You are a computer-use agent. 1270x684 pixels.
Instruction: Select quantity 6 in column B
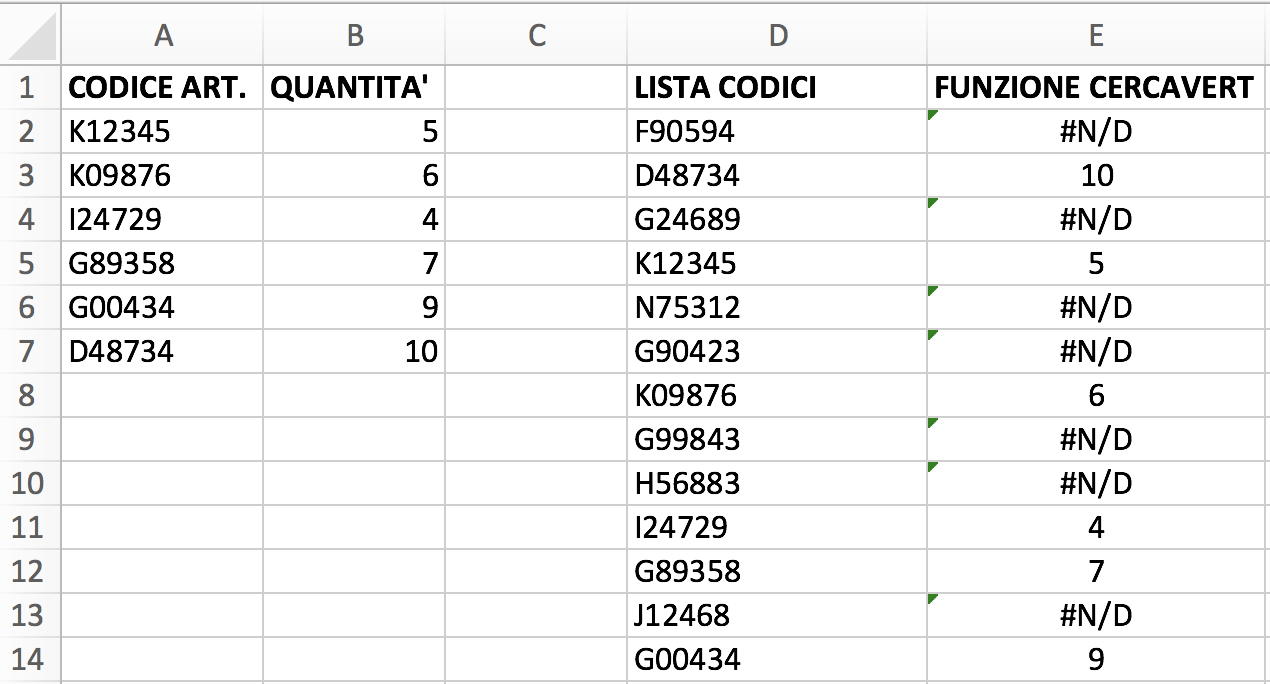[x=355, y=176]
